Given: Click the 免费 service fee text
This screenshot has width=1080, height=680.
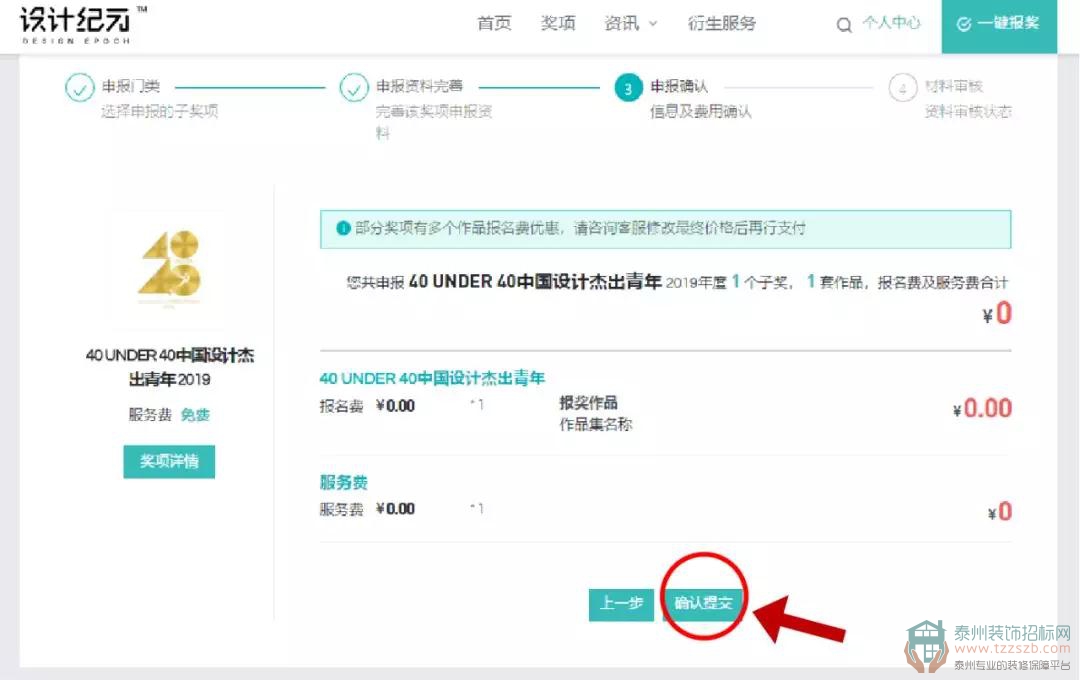Looking at the screenshot, I should point(195,415).
